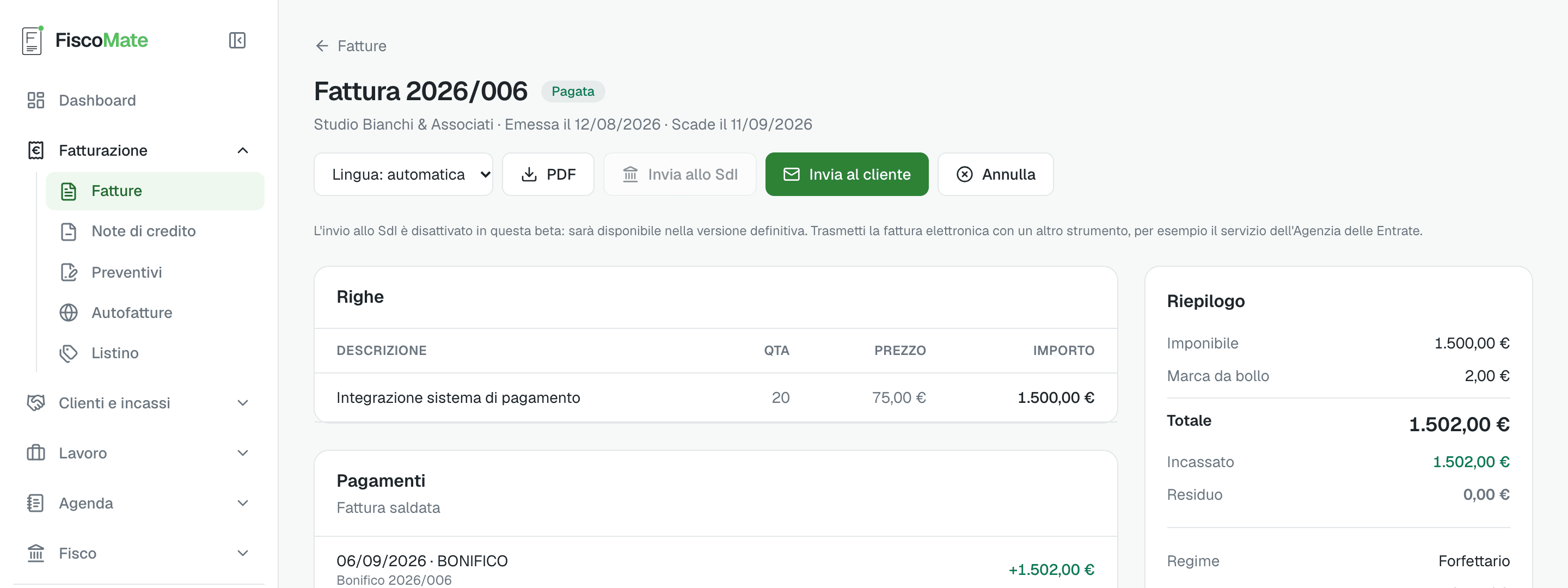
Task: Click the FiscoMate logo icon
Action: click(32, 40)
